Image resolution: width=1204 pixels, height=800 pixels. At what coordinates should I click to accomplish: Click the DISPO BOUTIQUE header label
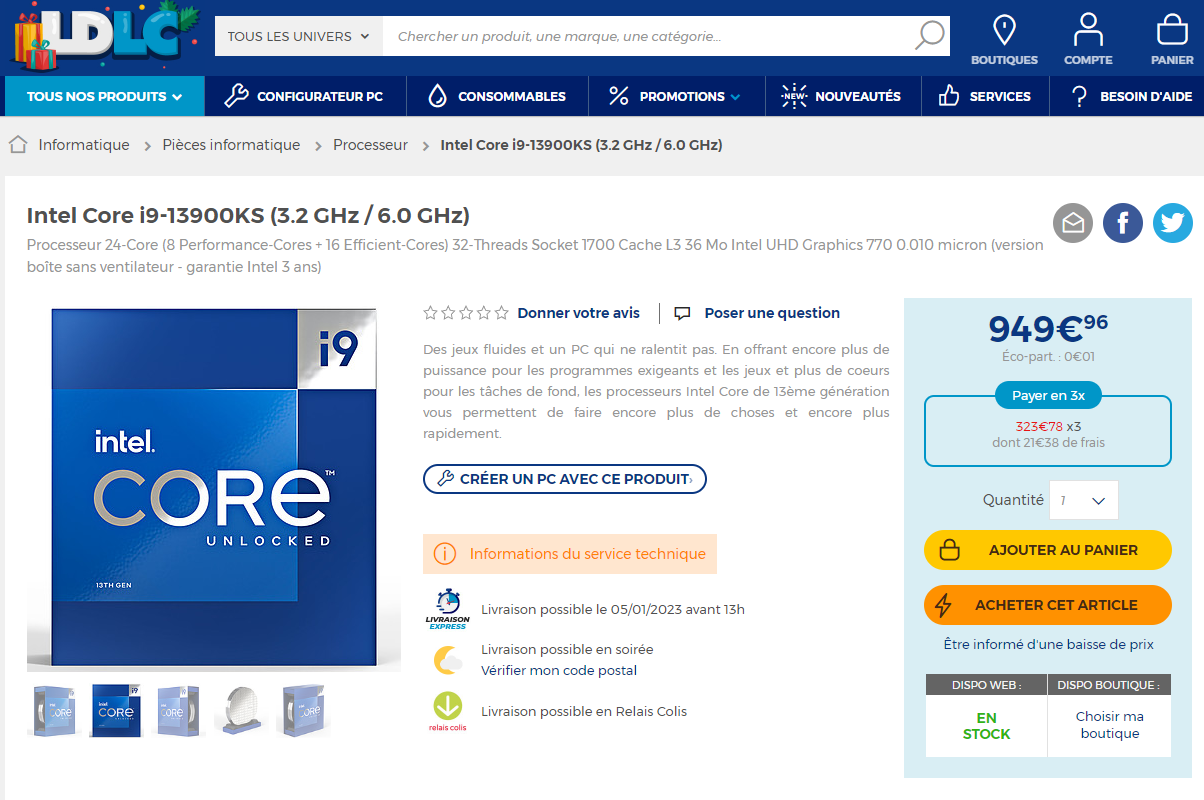click(x=1109, y=685)
